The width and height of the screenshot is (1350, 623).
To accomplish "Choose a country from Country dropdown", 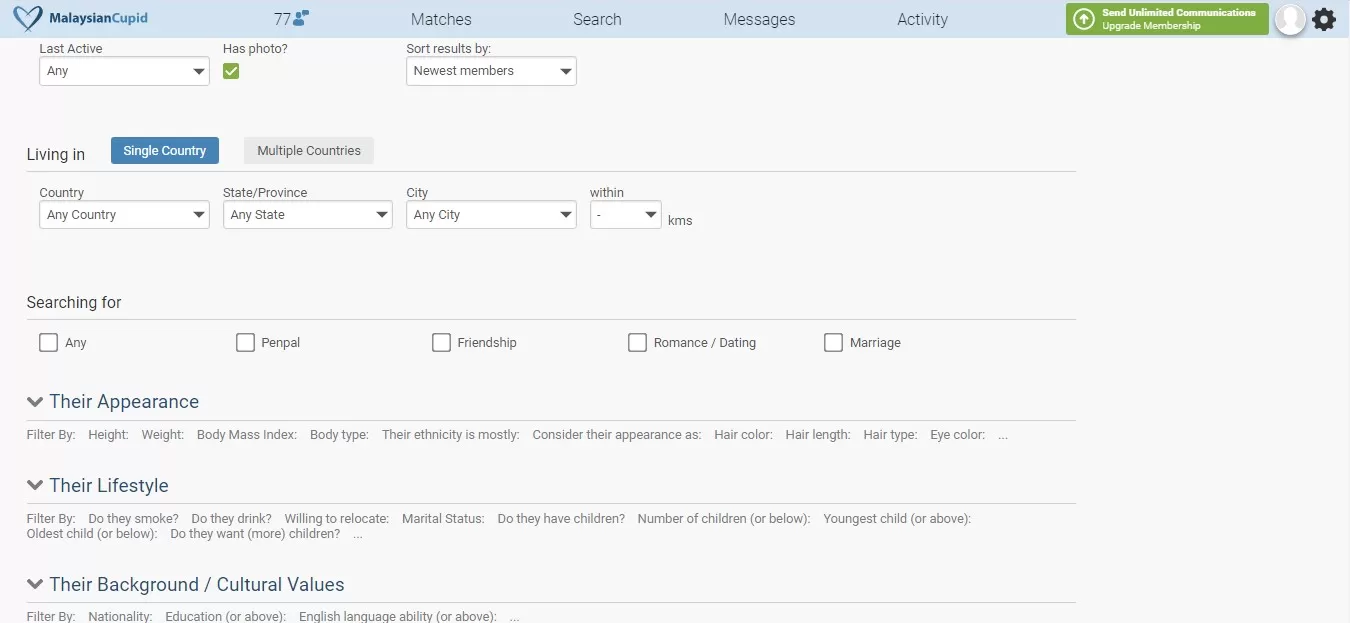I will [124, 215].
